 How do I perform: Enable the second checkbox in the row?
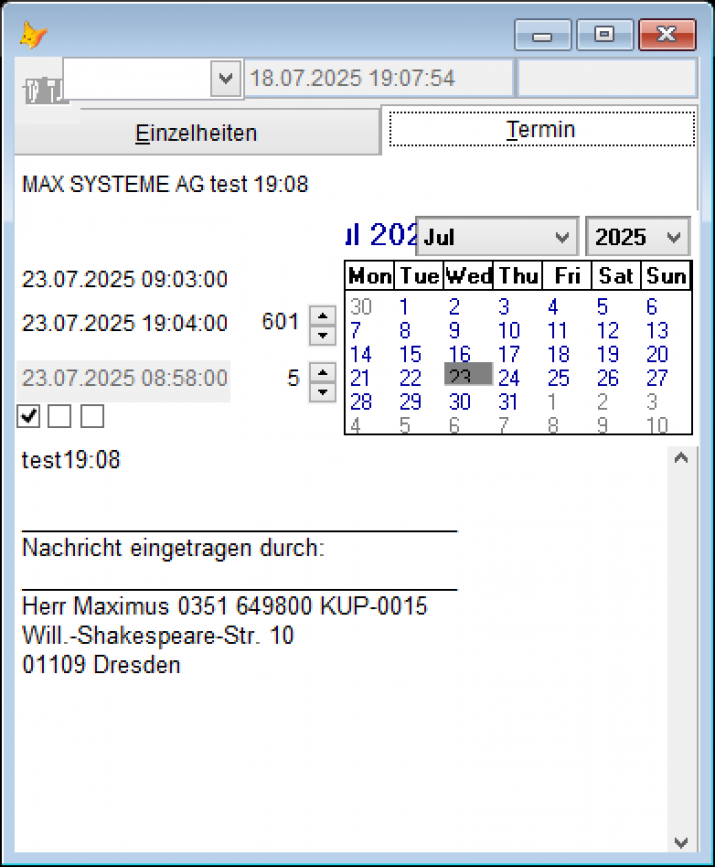click(x=60, y=416)
